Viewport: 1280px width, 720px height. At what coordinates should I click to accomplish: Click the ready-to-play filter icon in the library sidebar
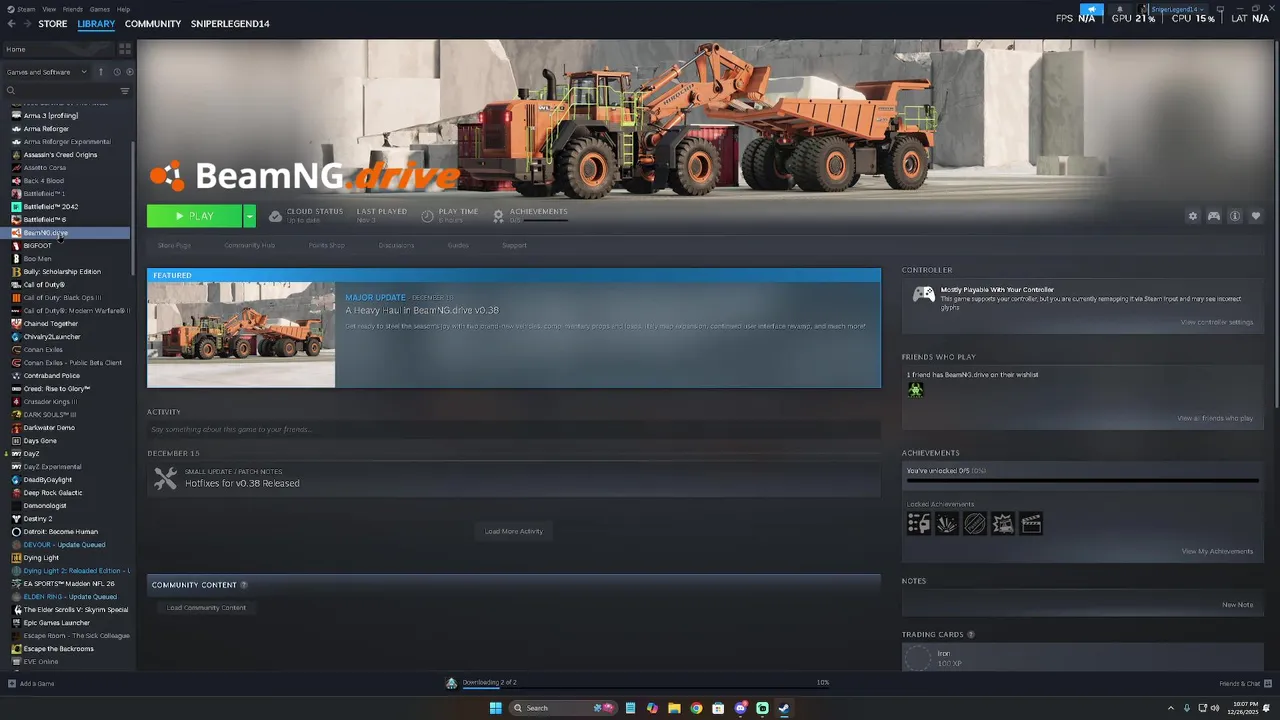tap(128, 72)
